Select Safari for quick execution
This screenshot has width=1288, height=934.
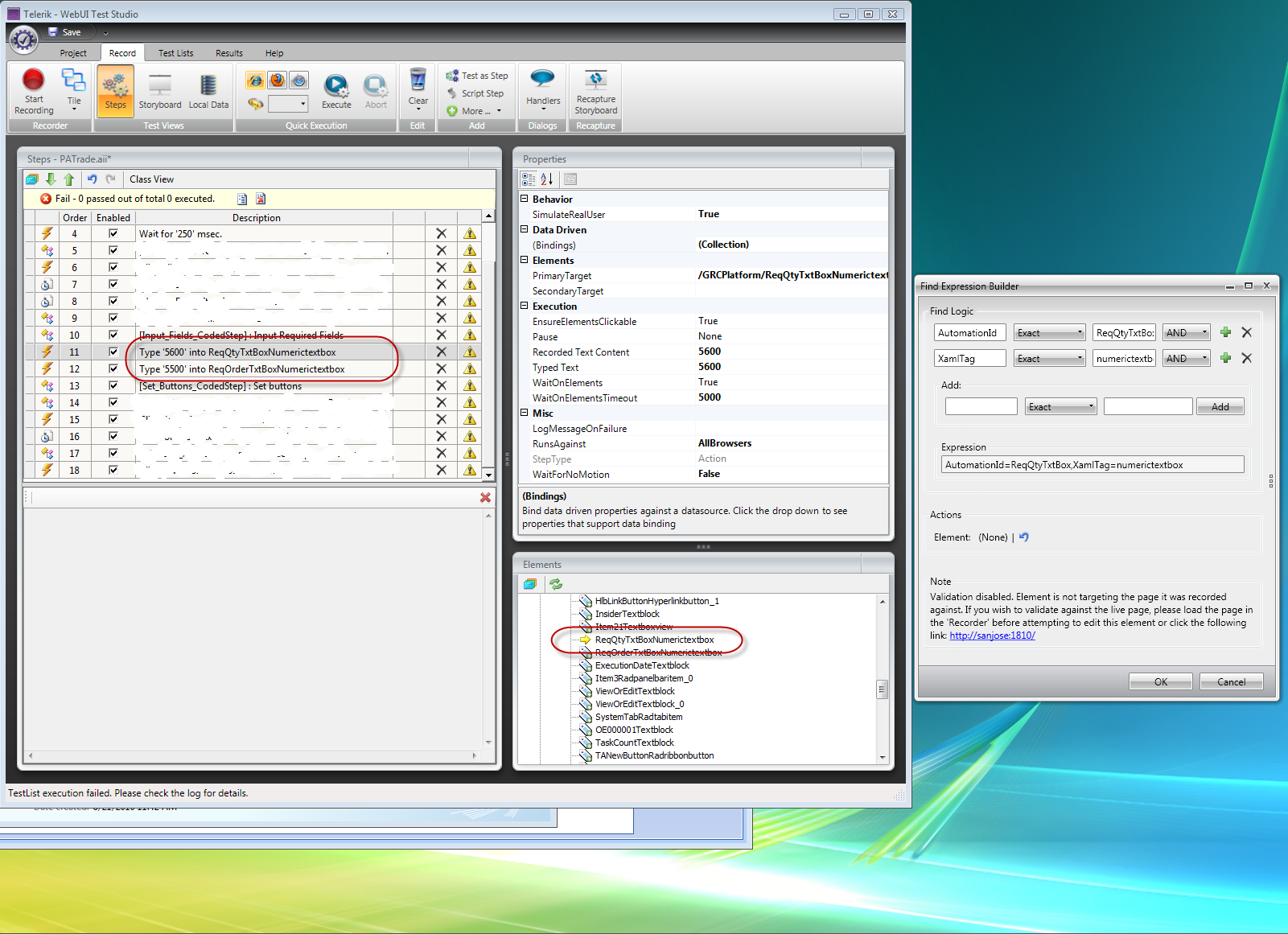click(298, 80)
